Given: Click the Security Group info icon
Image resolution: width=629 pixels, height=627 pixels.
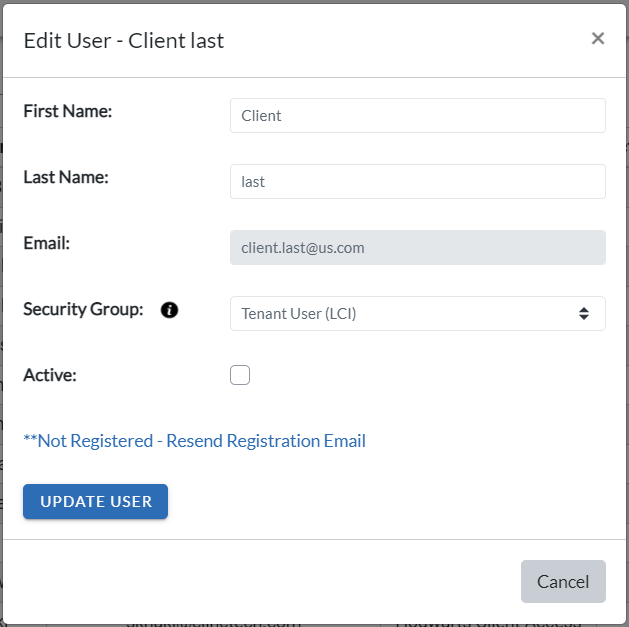Looking at the screenshot, I should click(170, 310).
